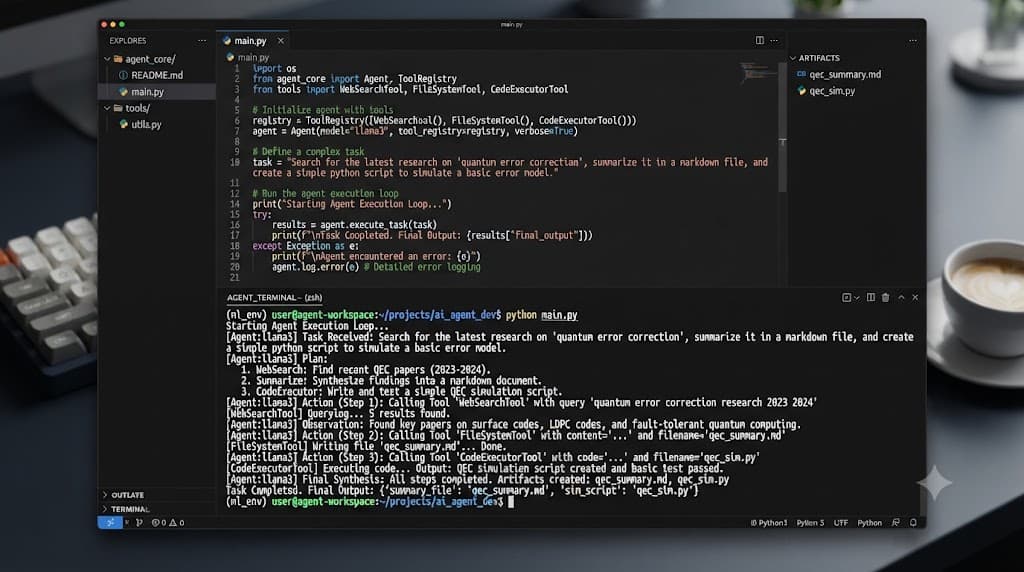Change language mode via Python status item
This screenshot has height=572, width=1024.
tap(869, 522)
